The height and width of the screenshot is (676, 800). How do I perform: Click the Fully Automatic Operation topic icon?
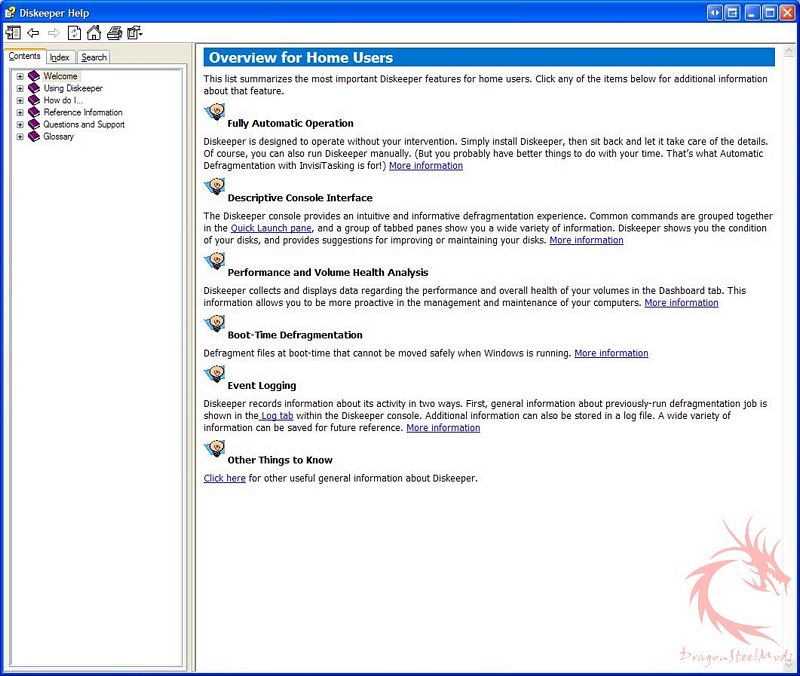214,113
